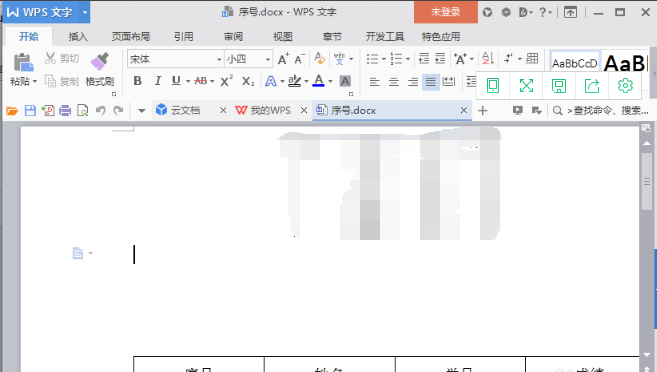657x372 pixels.
Task: Switch to the 云文档 document tab
Action: (185, 111)
